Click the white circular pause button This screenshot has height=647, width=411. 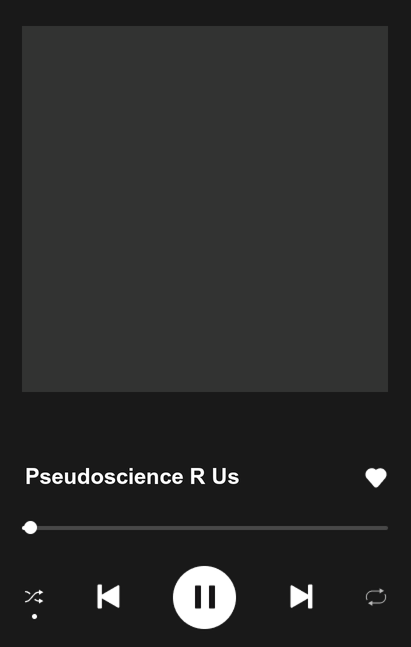(204, 597)
